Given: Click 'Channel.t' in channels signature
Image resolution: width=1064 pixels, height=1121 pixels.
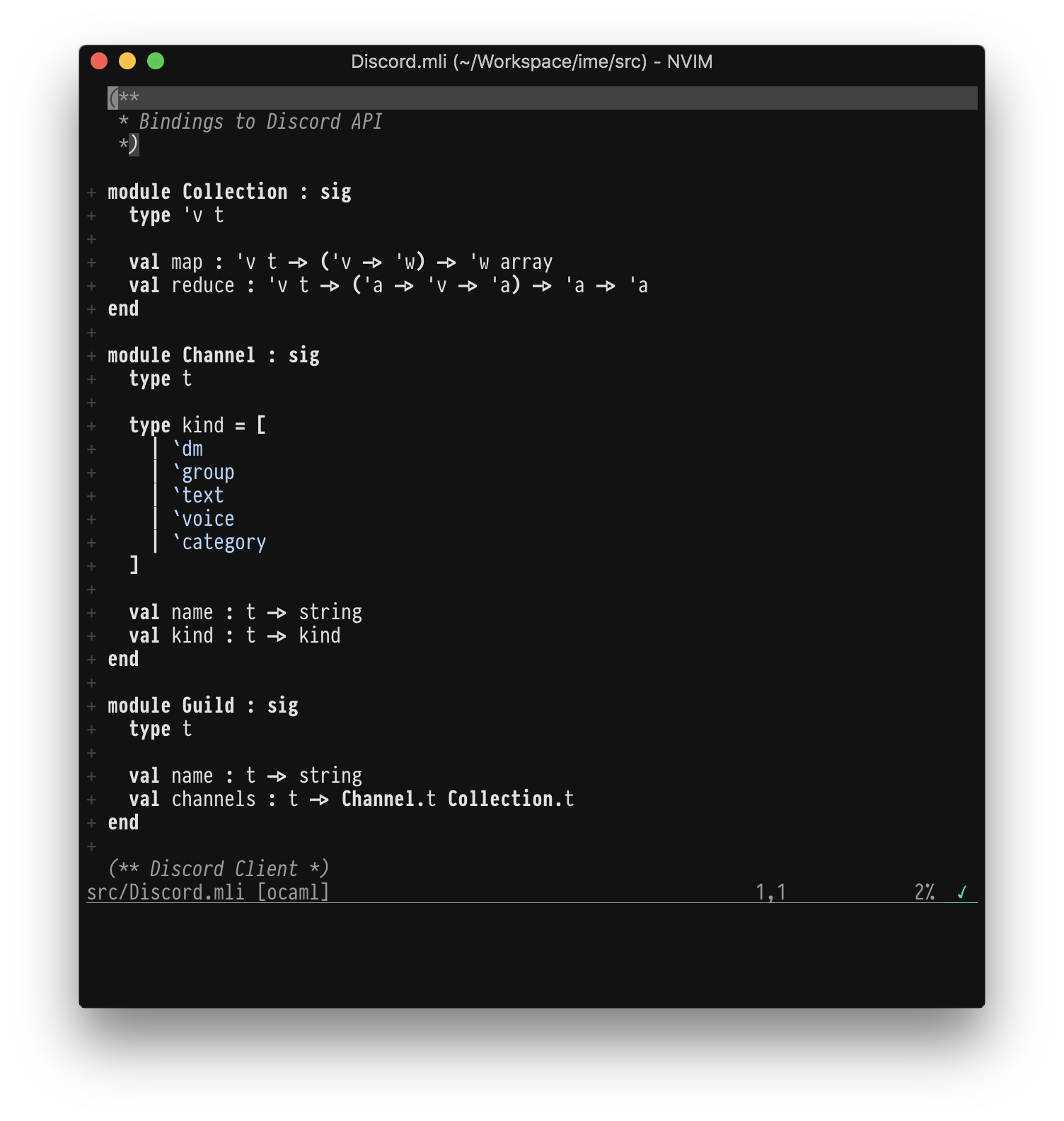Looking at the screenshot, I should [x=388, y=800].
